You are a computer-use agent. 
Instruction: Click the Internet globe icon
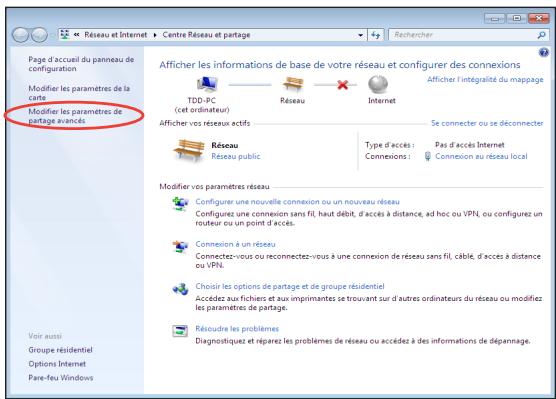(x=378, y=84)
